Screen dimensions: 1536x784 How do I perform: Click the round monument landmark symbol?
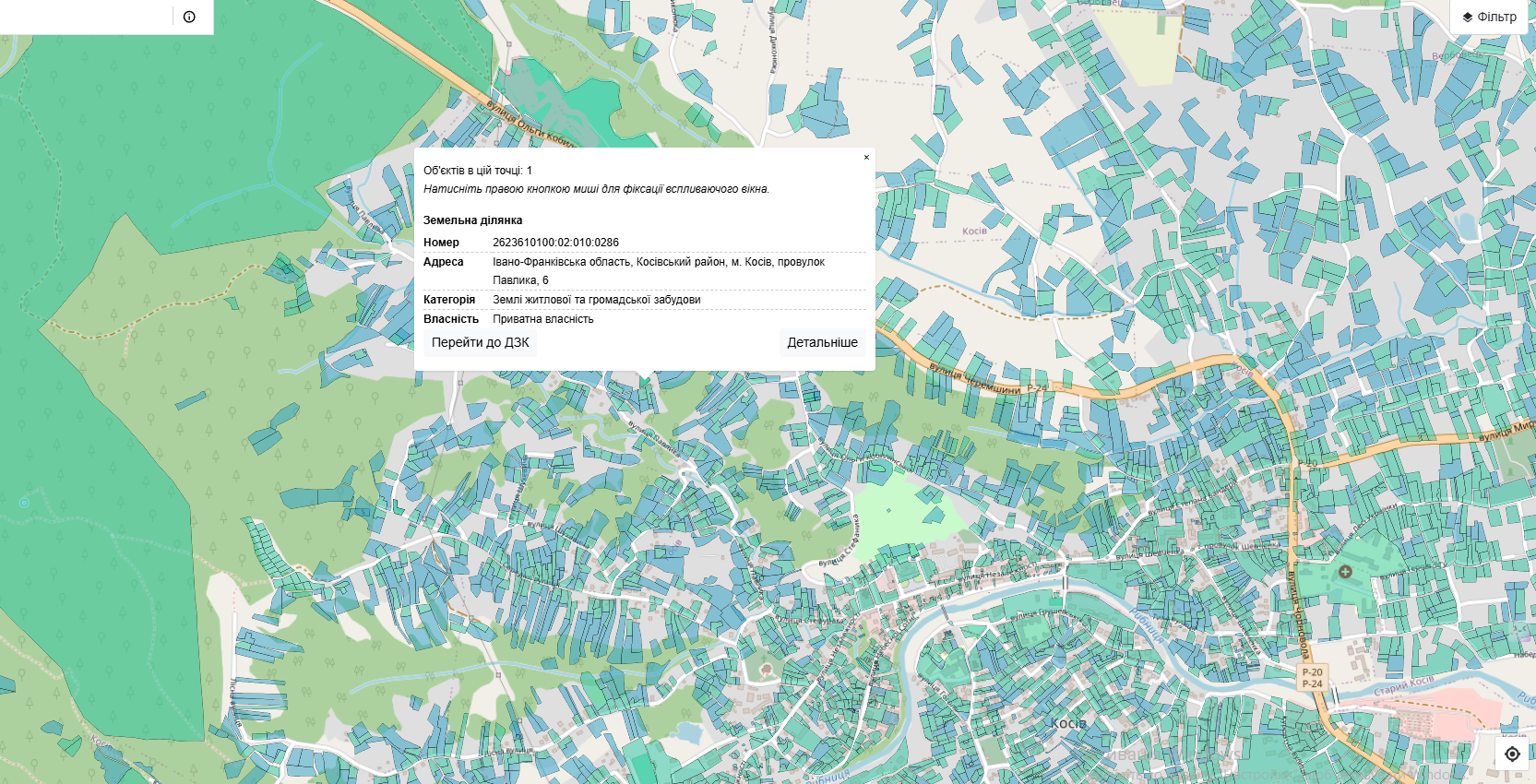[766, 668]
